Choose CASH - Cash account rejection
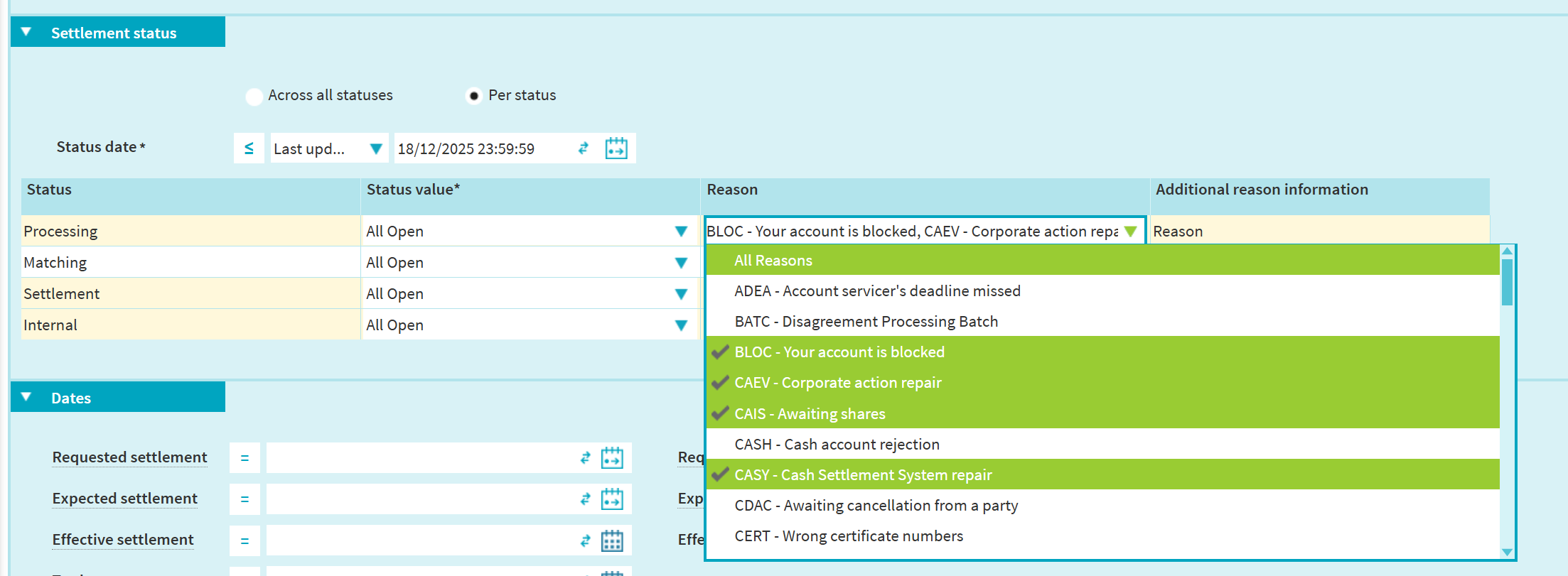The image size is (1568, 576). [x=837, y=445]
